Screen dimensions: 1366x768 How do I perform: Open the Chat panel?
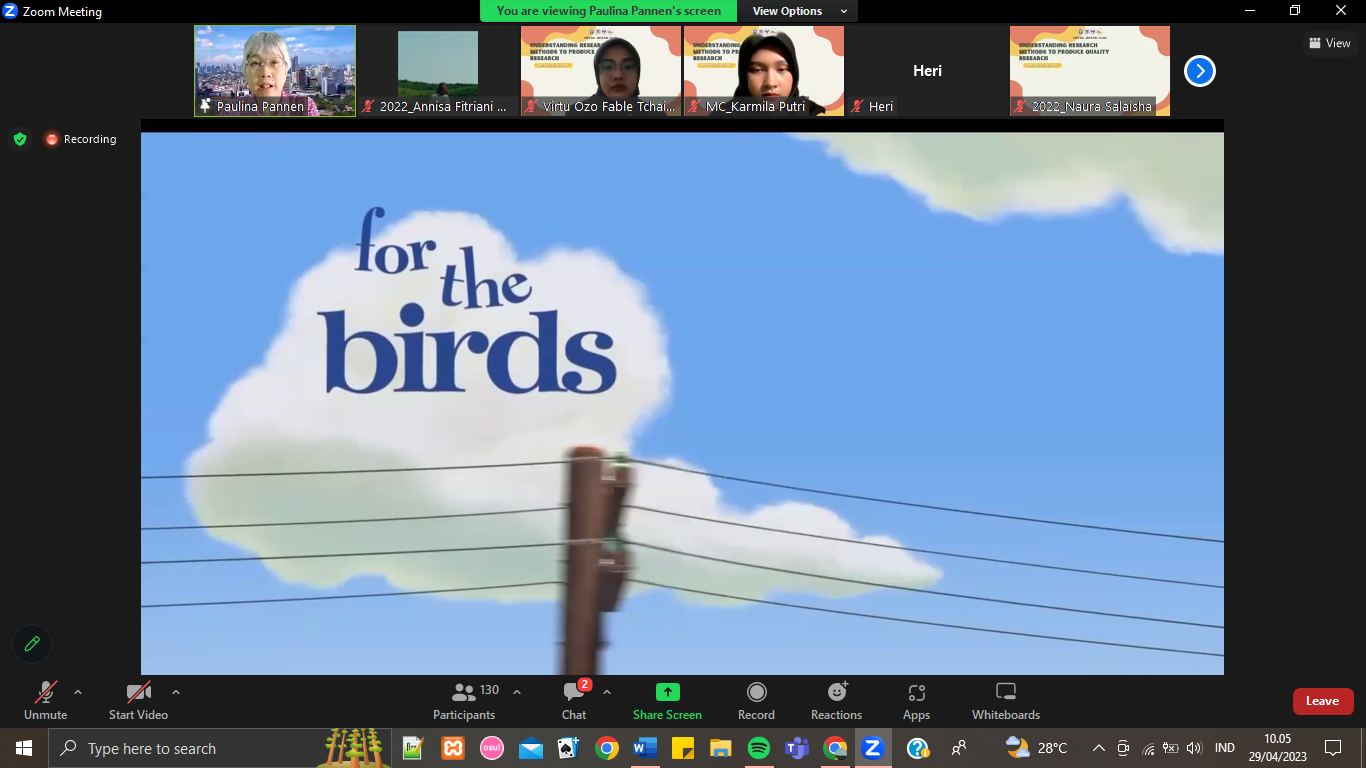point(574,701)
